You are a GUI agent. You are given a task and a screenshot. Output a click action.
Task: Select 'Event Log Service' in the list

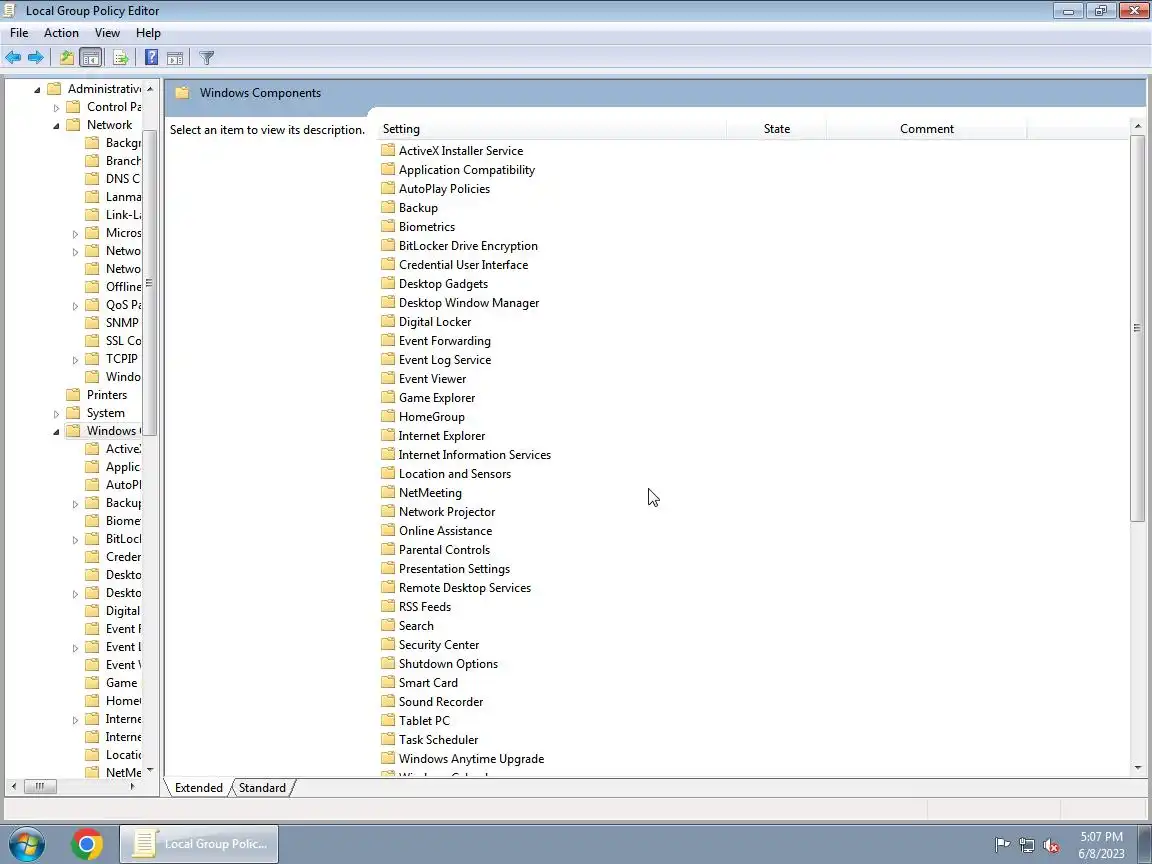pyautogui.click(x=444, y=360)
